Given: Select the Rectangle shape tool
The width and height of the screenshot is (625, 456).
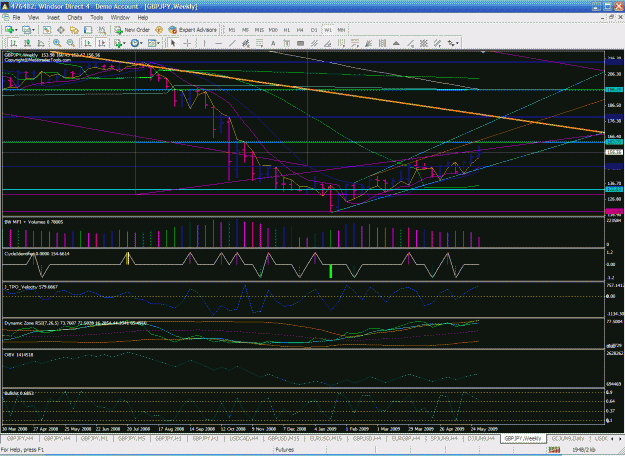Looking at the screenshot, I should tap(301, 43).
